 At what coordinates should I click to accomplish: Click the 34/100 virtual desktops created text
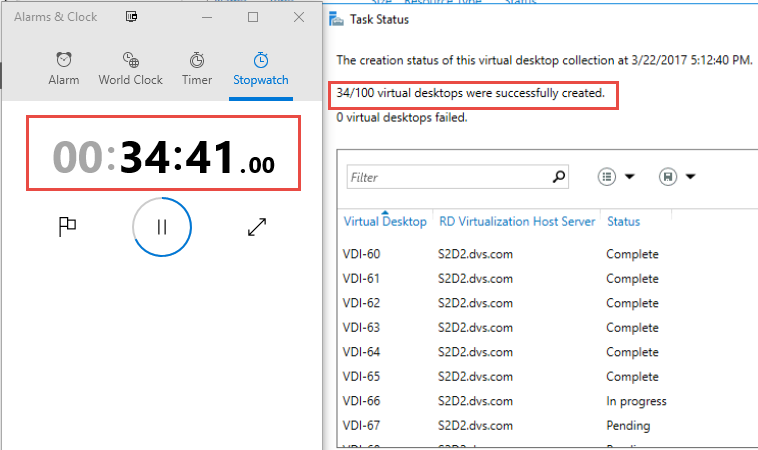[x=470, y=93]
